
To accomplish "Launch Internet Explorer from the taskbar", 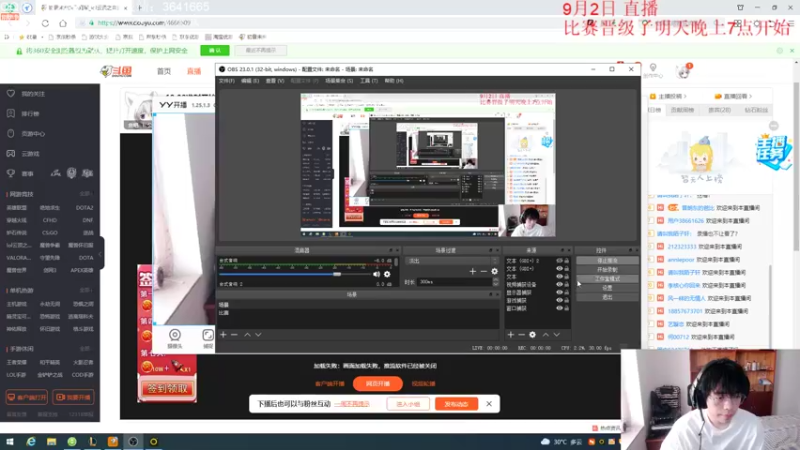I will click(31, 442).
